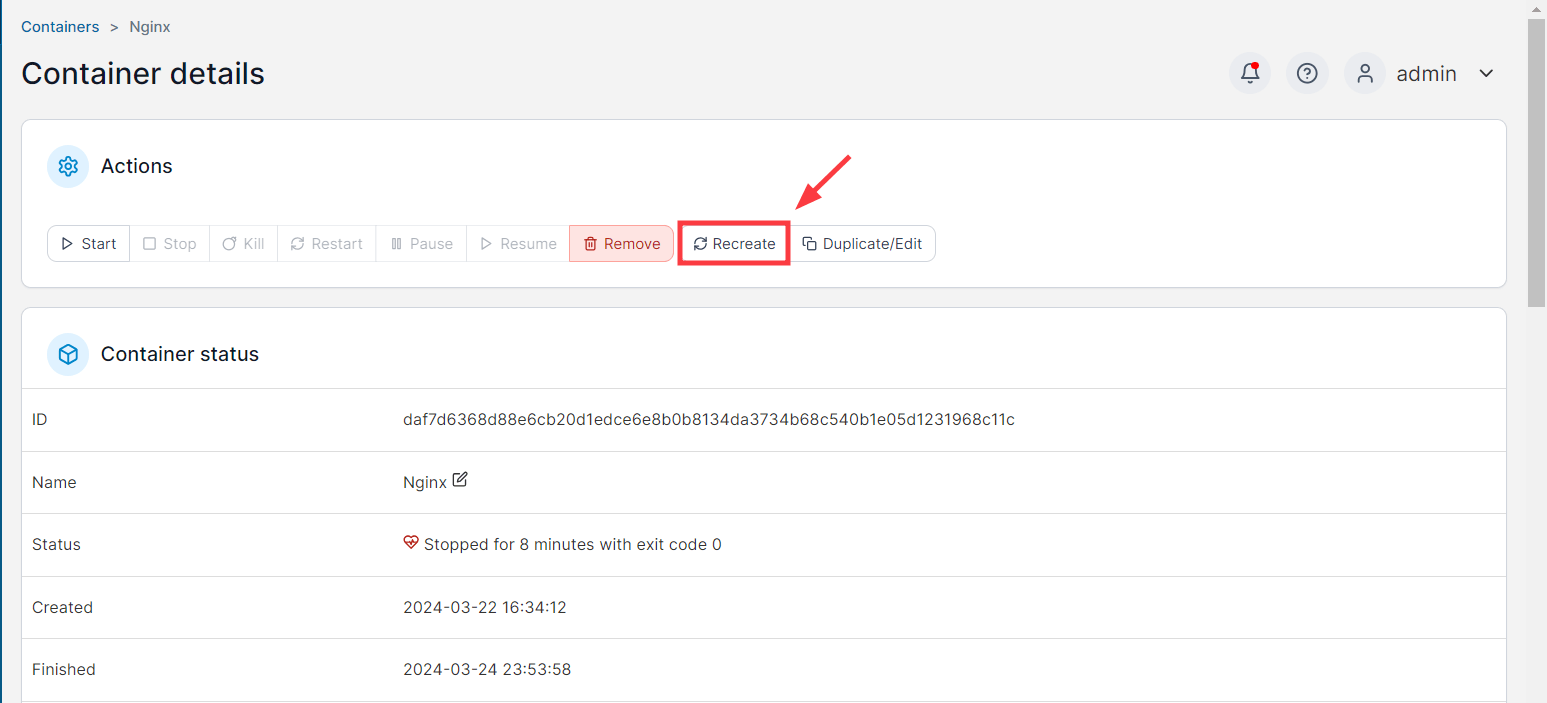
Task: Click the container ID hash text
Action: pos(708,419)
